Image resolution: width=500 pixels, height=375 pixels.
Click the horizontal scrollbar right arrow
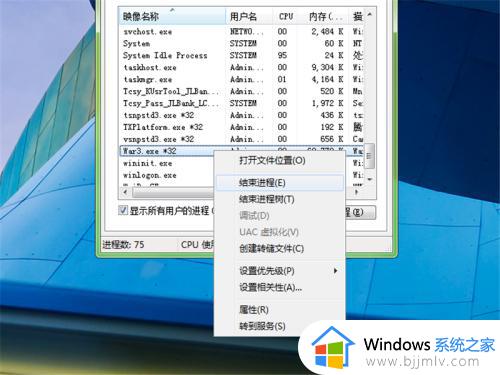click(356, 192)
